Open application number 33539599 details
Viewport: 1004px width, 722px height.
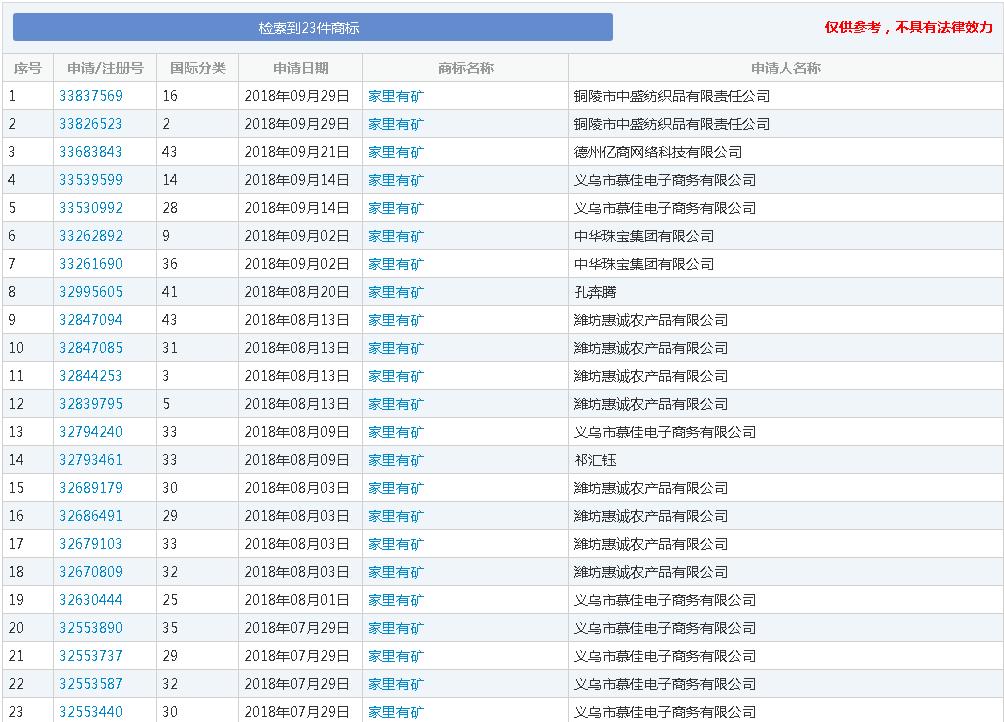coord(91,180)
